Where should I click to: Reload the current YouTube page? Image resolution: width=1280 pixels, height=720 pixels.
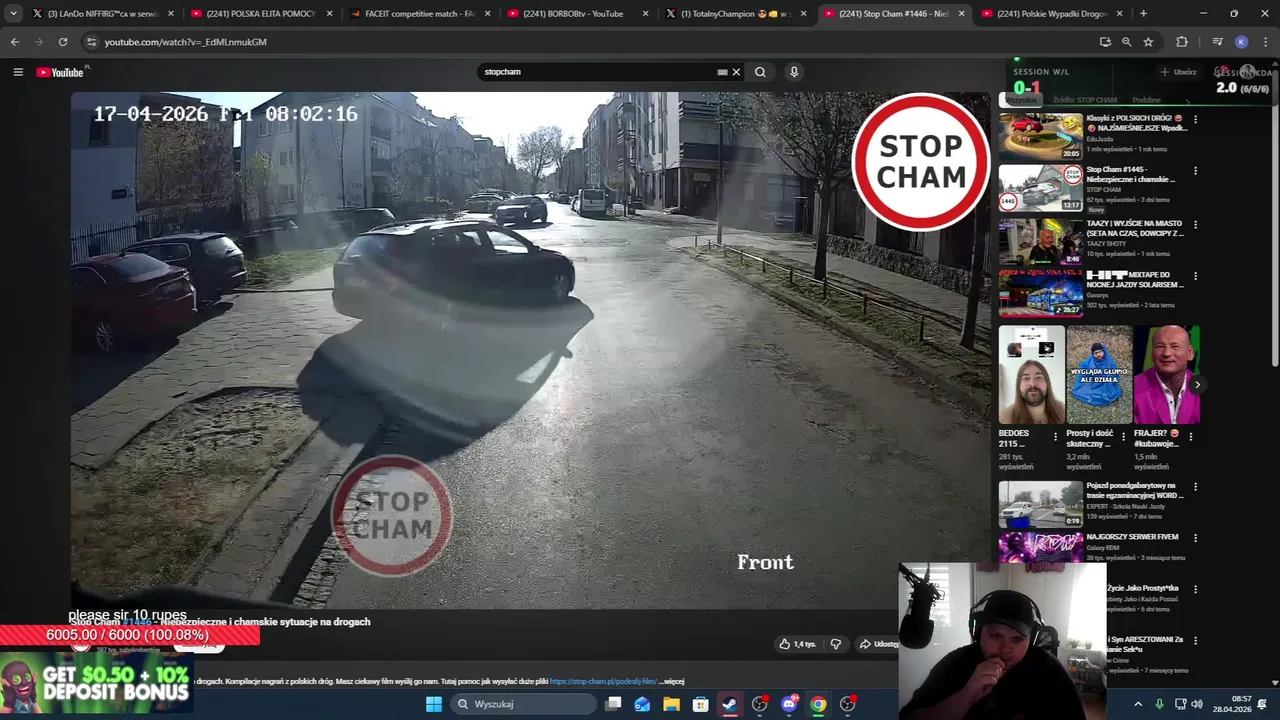pyautogui.click(x=63, y=42)
